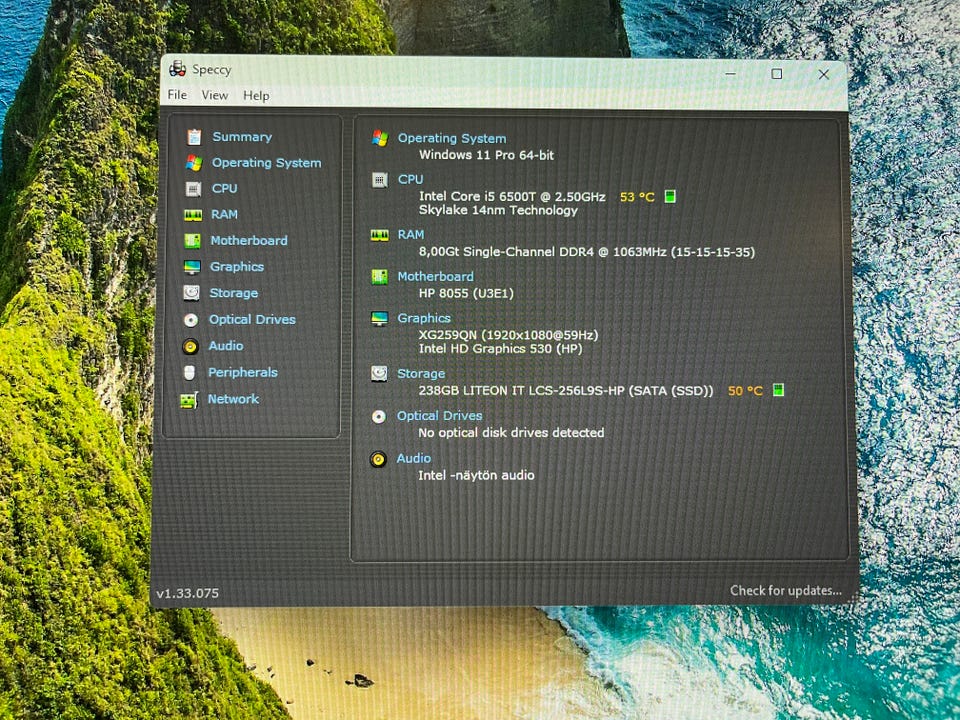The width and height of the screenshot is (960, 720).
Task: Open the Help menu
Action: (x=256, y=96)
